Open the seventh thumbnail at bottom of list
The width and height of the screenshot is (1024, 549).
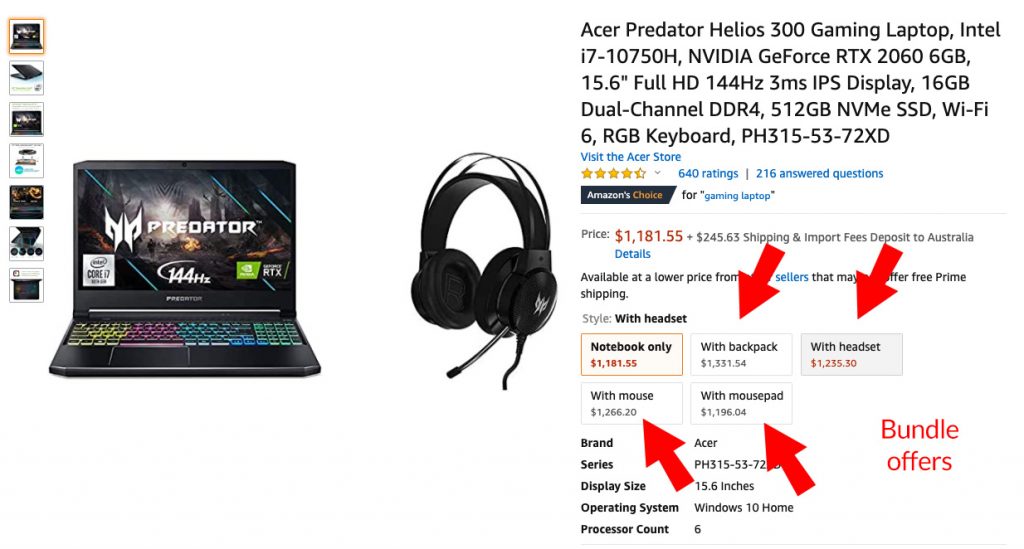click(x=27, y=285)
